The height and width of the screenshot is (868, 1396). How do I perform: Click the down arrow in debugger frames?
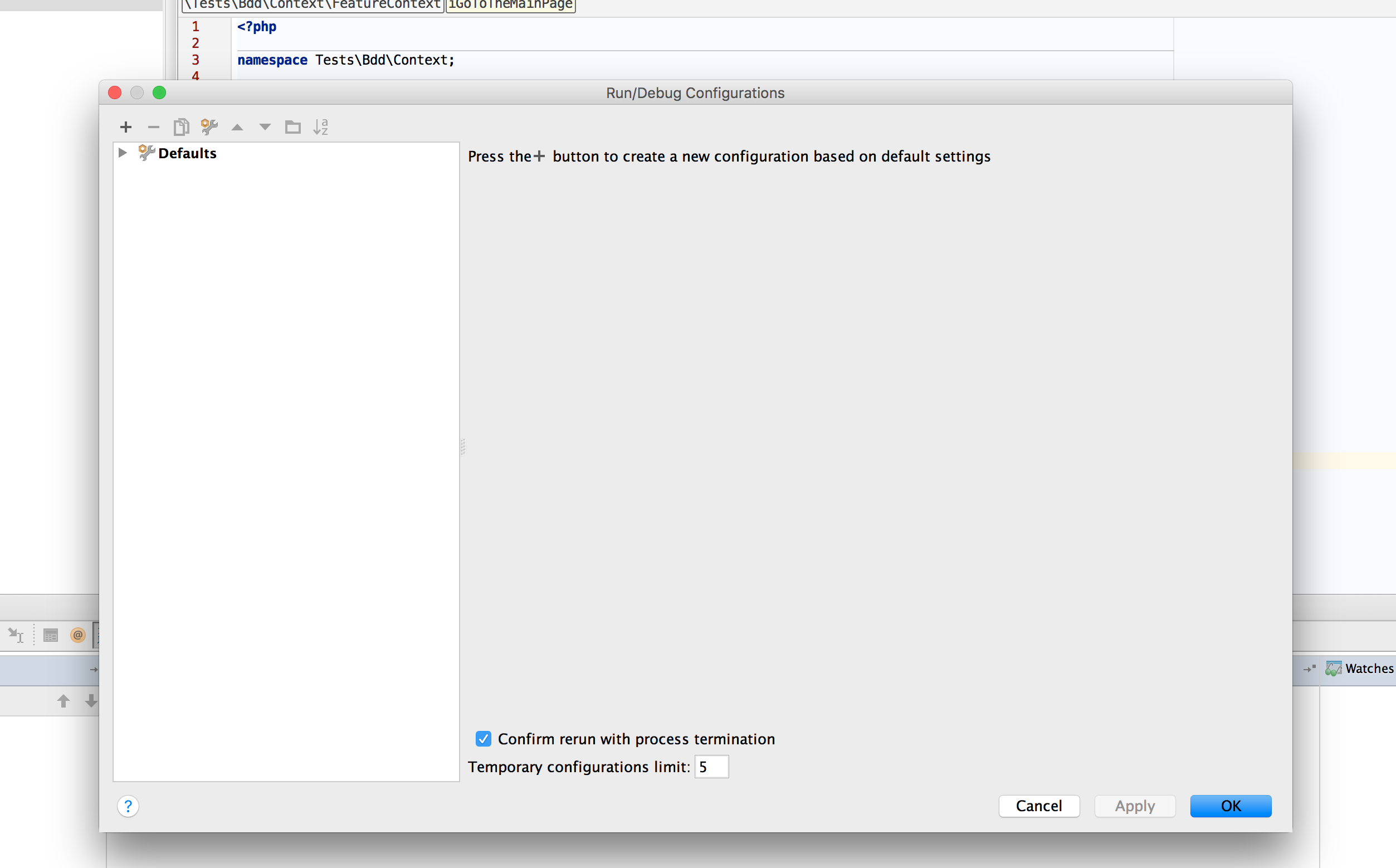pyautogui.click(x=91, y=701)
